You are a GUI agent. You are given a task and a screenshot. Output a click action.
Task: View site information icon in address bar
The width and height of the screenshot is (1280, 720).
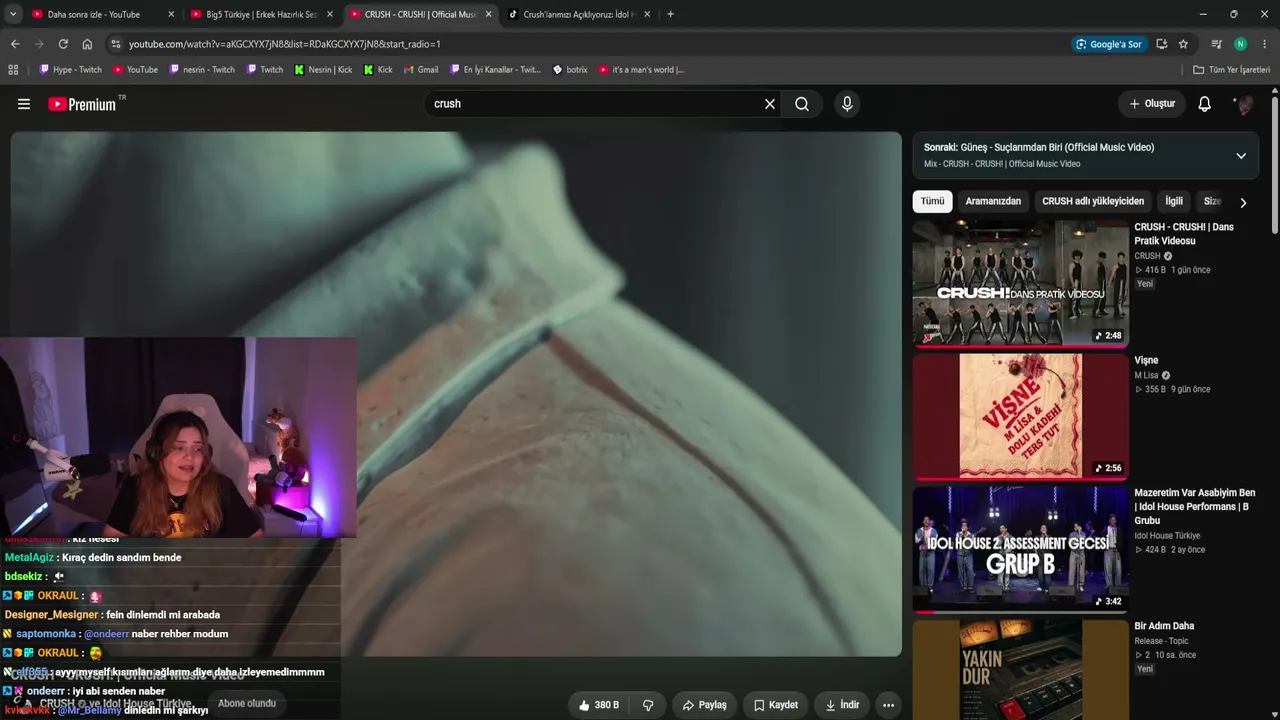tap(116, 44)
